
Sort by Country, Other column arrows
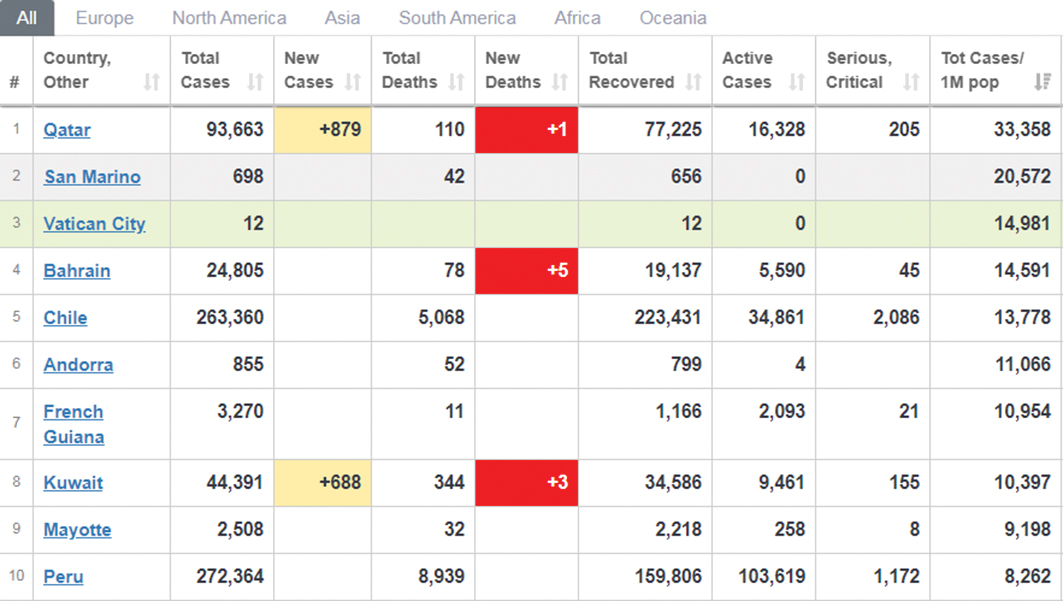click(151, 82)
